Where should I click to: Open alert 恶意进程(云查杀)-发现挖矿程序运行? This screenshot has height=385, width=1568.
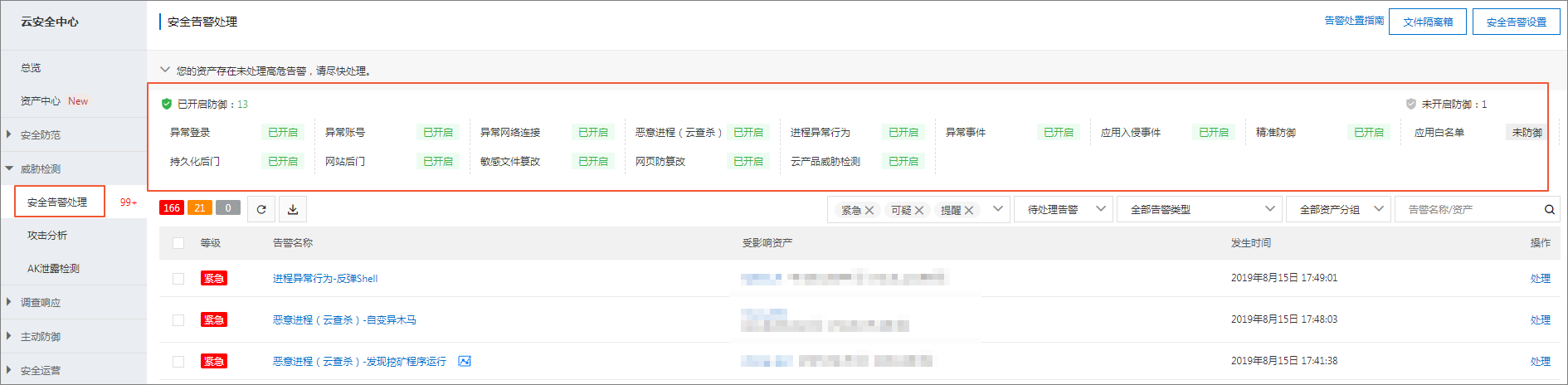(359, 362)
